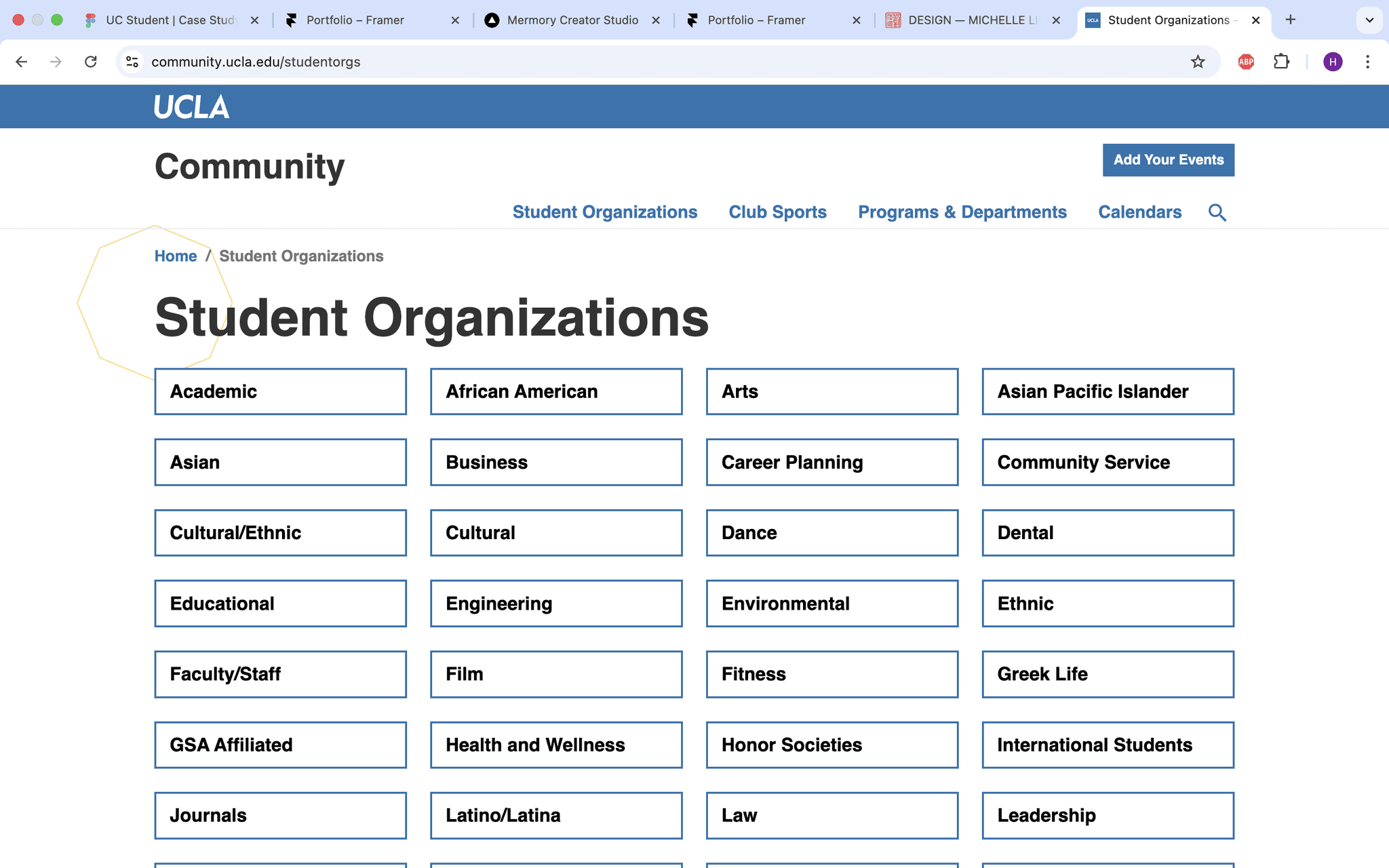
Task: Go back to previous page
Action: (x=22, y=62)
